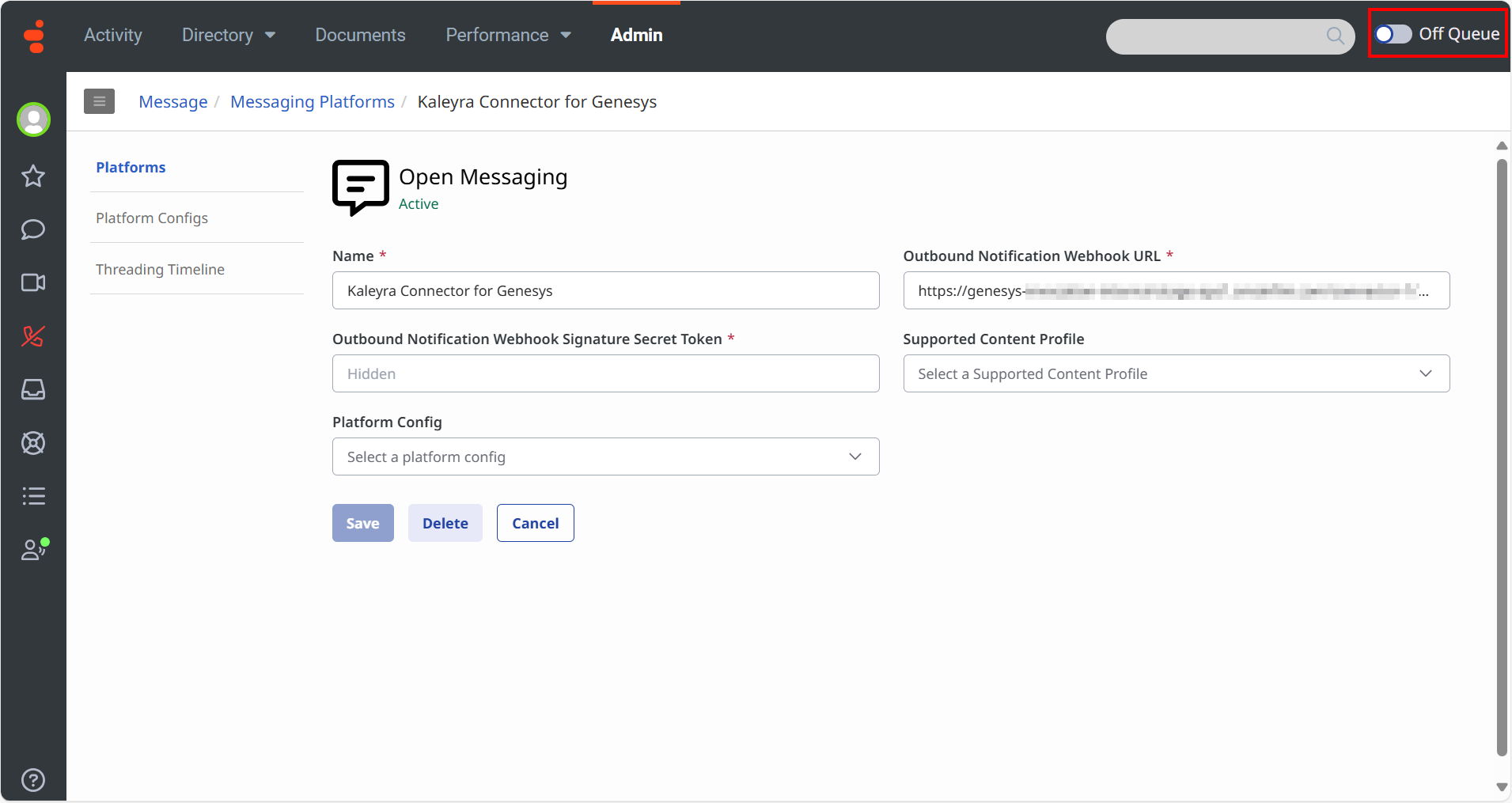Open the video camera icon in sidebar
The width and height of the screenshot is (1512, 803).
point(33,282)
